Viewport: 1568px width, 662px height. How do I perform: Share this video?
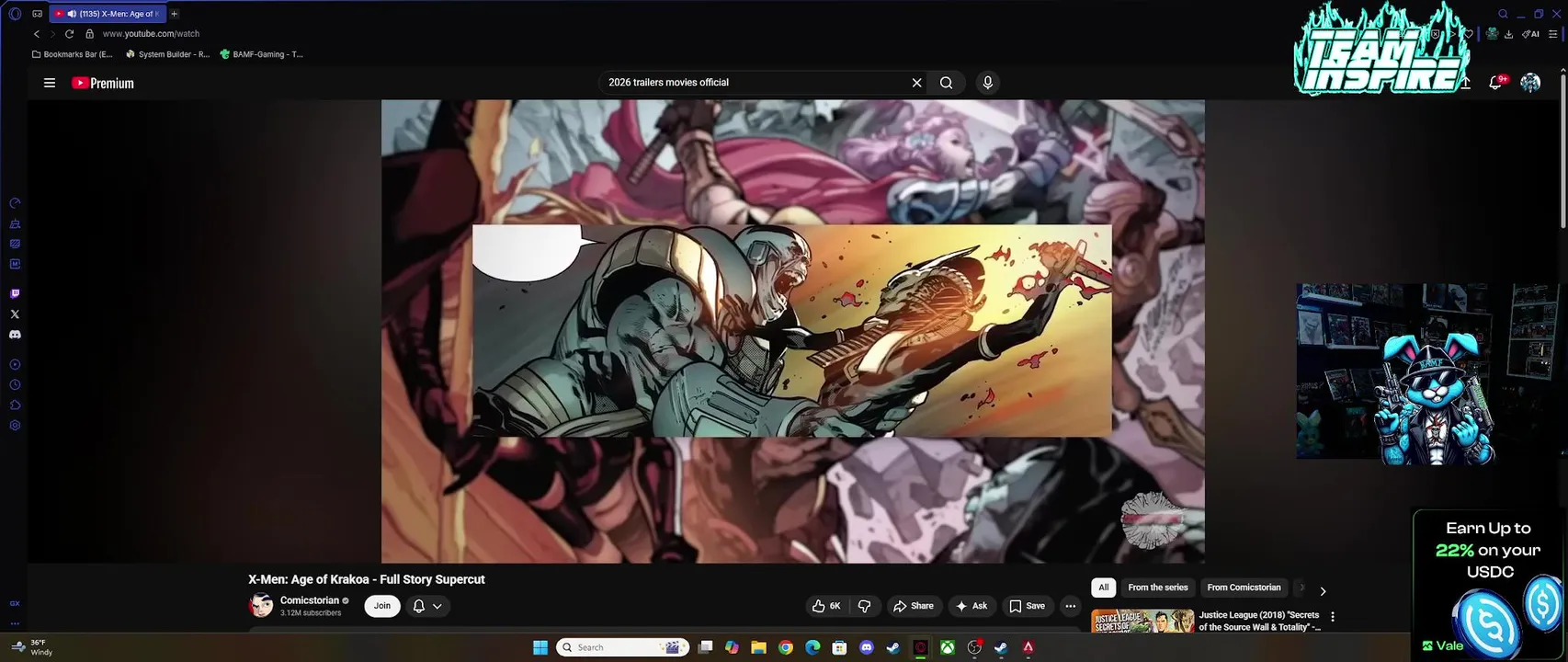(914, 606)
